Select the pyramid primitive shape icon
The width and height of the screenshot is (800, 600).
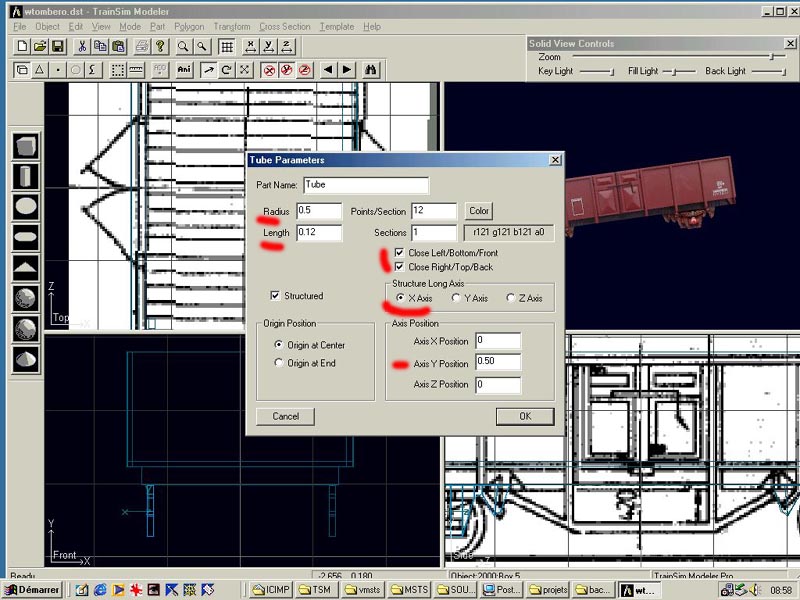[x=26, y=268]
